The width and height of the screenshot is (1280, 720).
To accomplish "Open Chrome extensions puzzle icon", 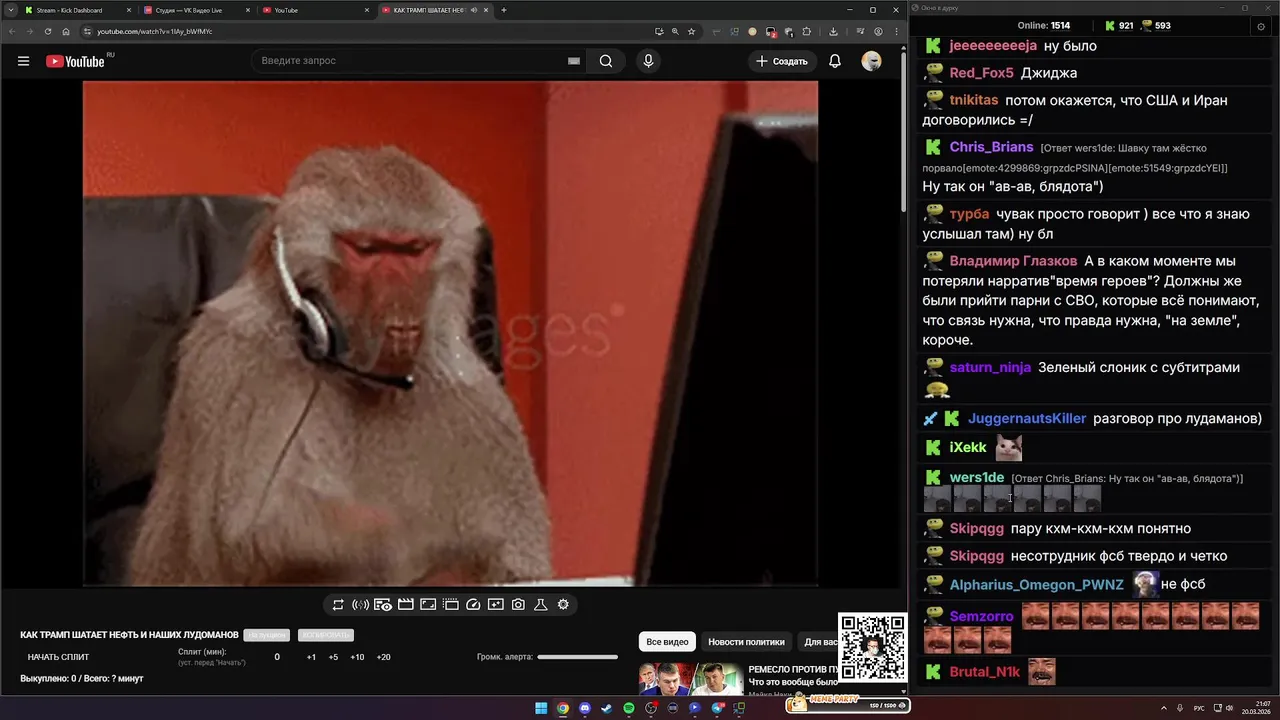I will (x=806, y=31).
